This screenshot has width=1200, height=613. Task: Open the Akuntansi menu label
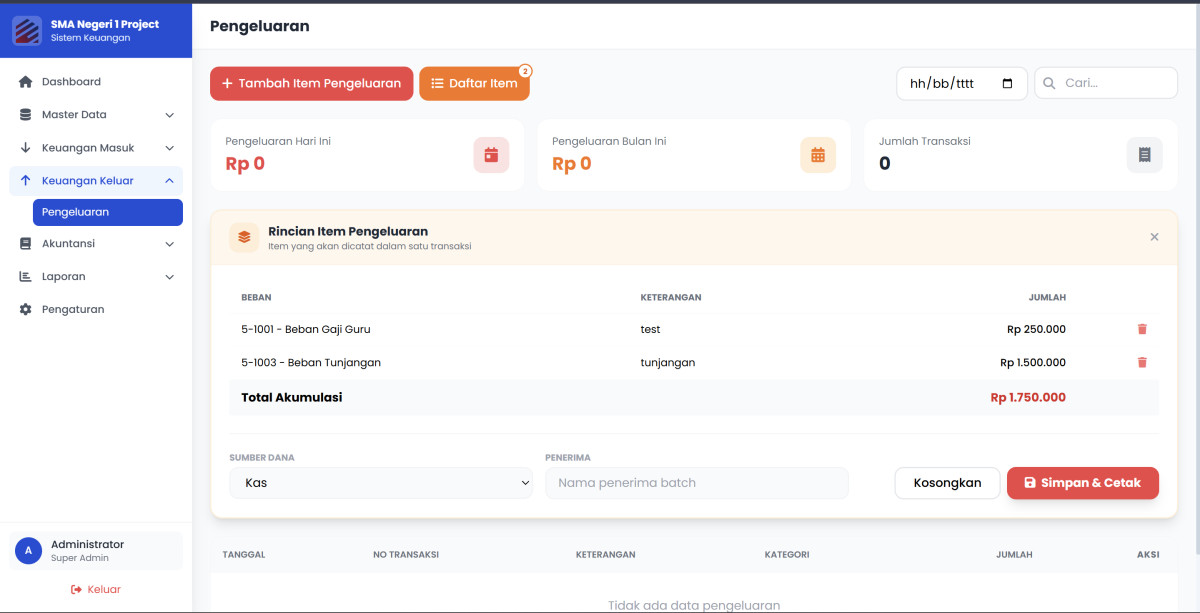68,244
